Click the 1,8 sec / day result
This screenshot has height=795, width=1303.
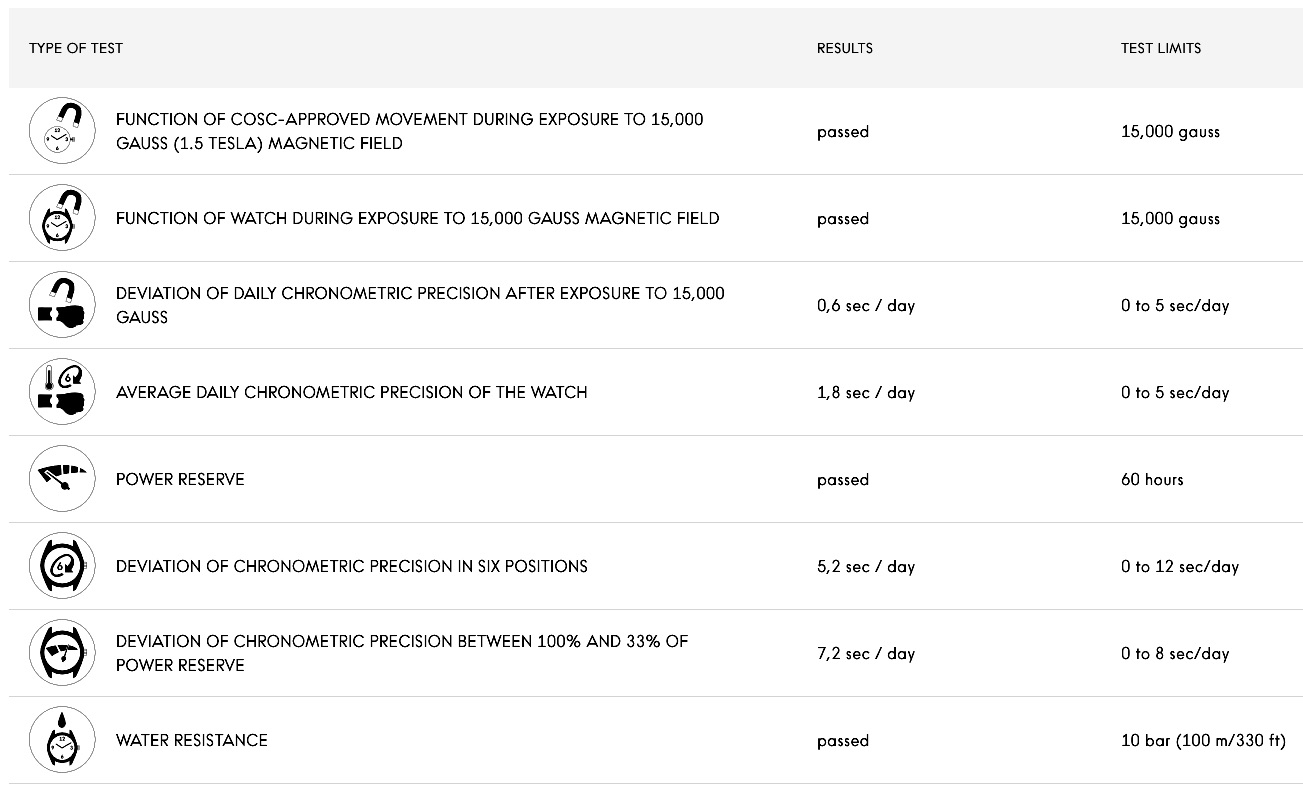pyautogui.click(x=865, y=393)
